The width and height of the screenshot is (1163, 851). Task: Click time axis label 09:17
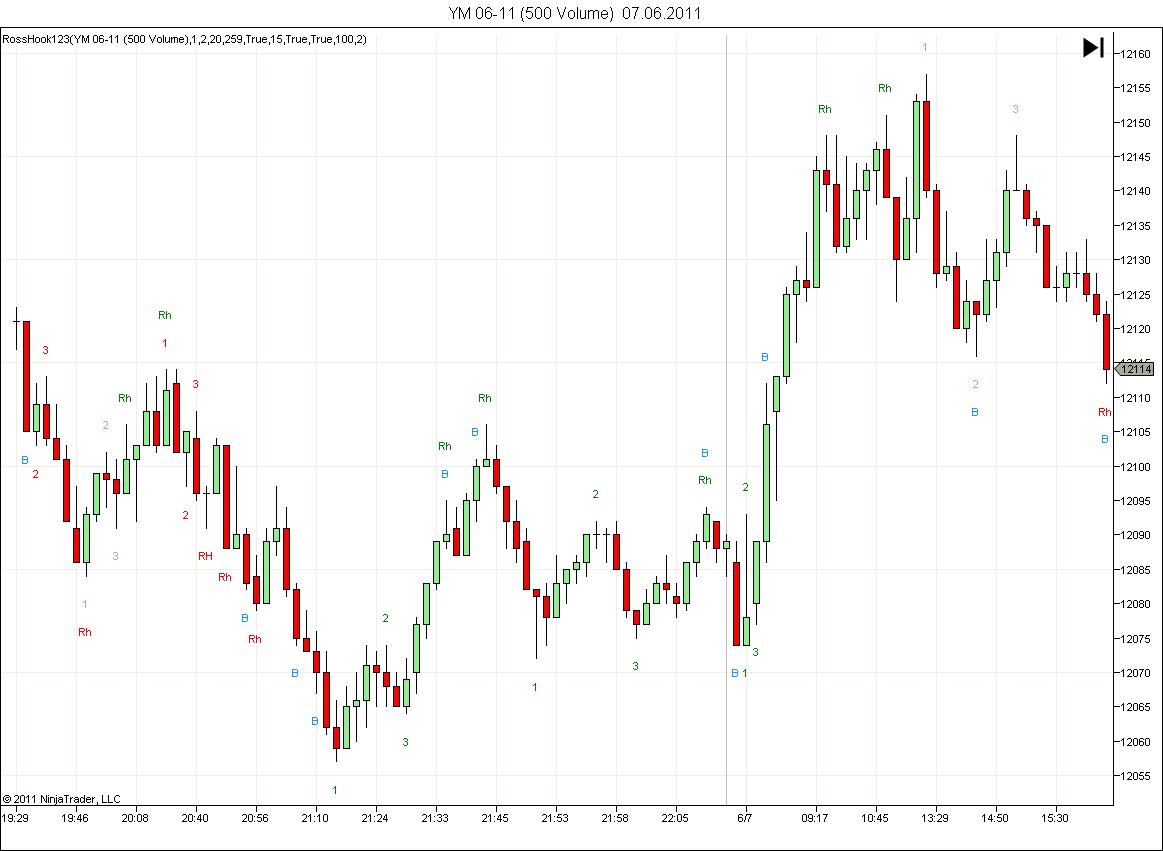click(x=815, y=818)
